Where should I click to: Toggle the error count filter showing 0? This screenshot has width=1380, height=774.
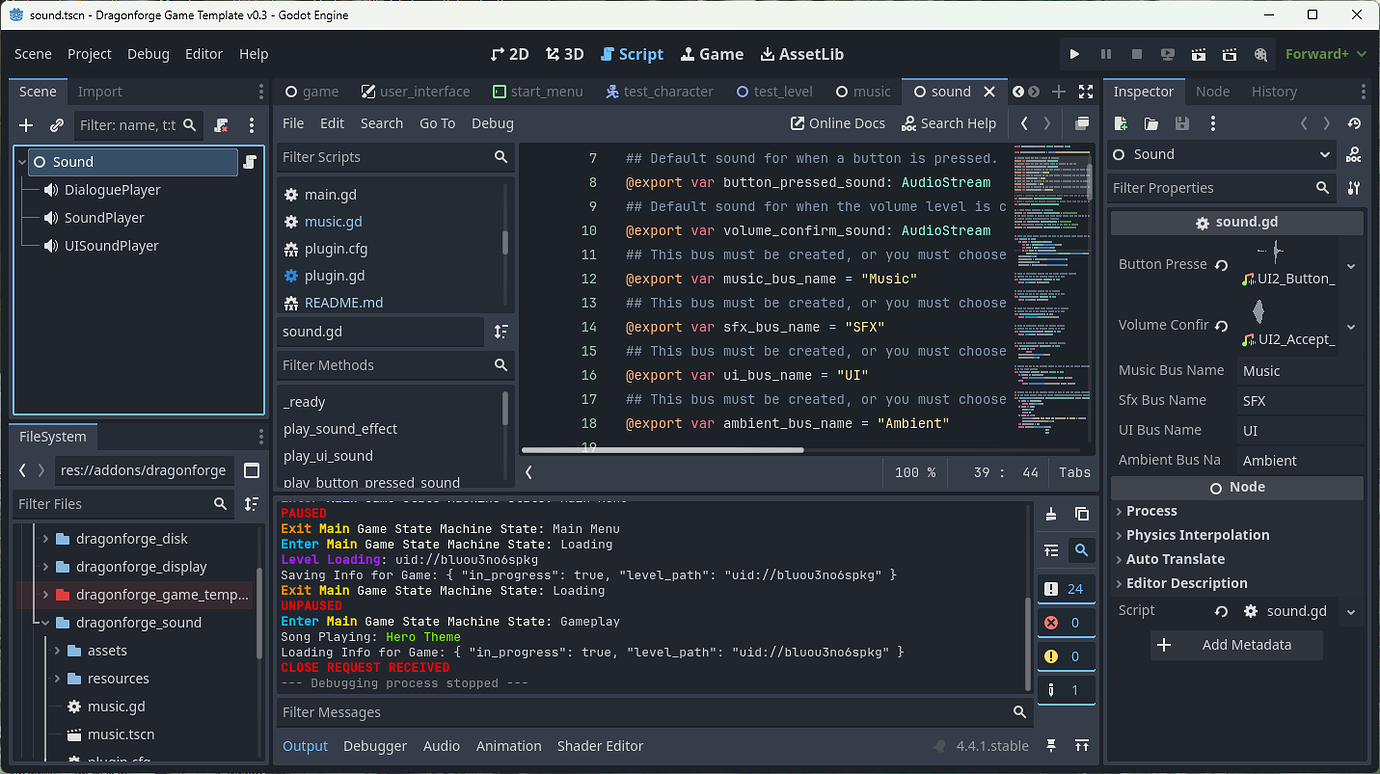click(x=1066, y=622)
